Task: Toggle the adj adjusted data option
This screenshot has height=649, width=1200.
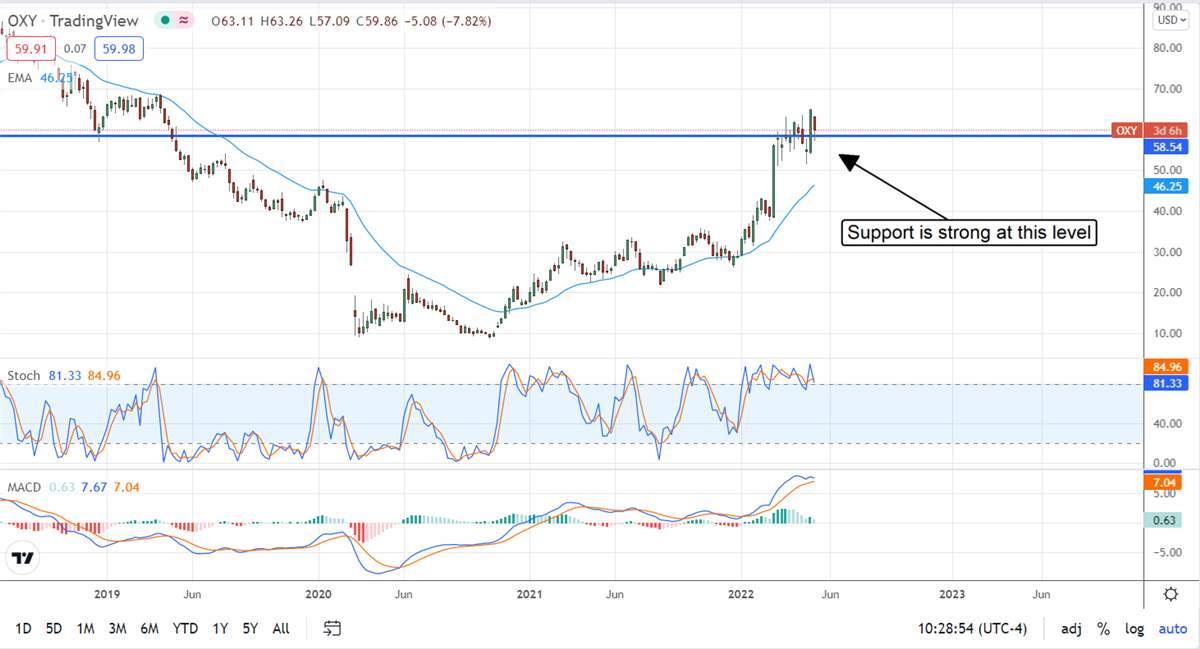Action: 1071,629
